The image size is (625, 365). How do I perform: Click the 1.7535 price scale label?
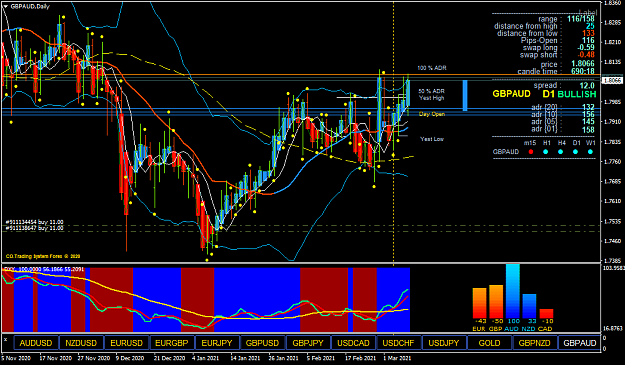coord(613,221)
